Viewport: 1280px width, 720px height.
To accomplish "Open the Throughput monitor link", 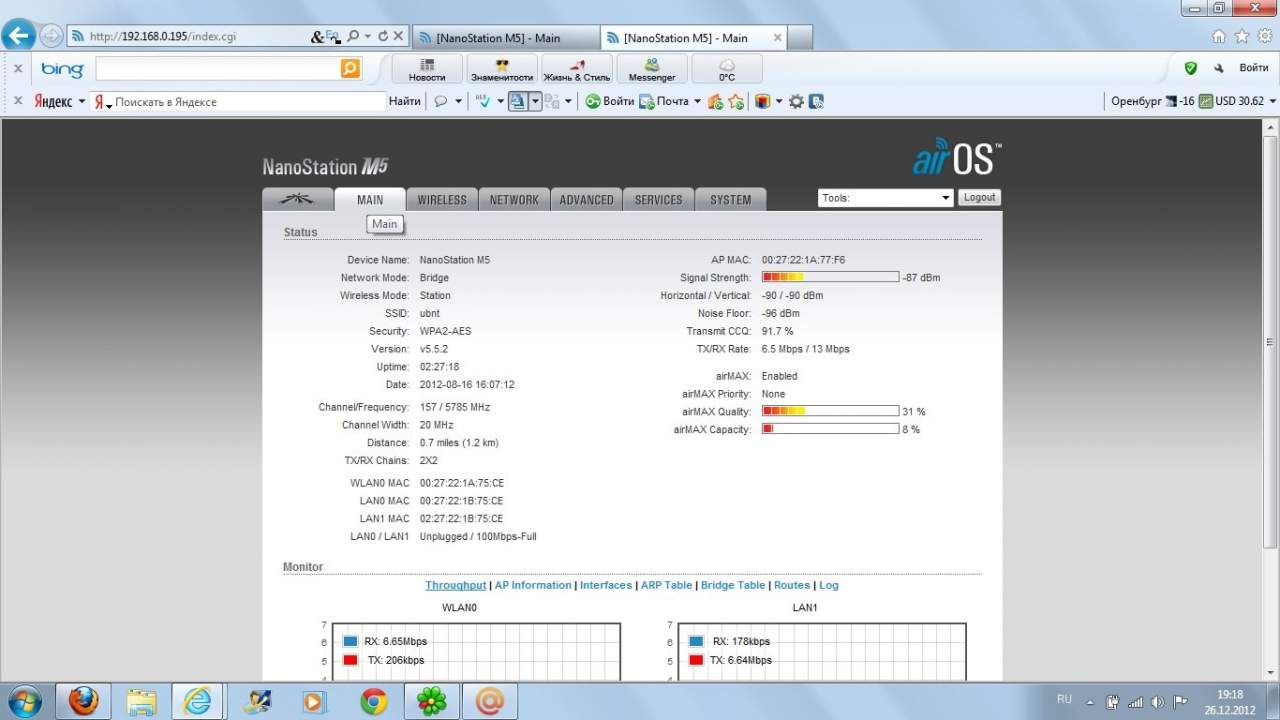I will (456, 585).
